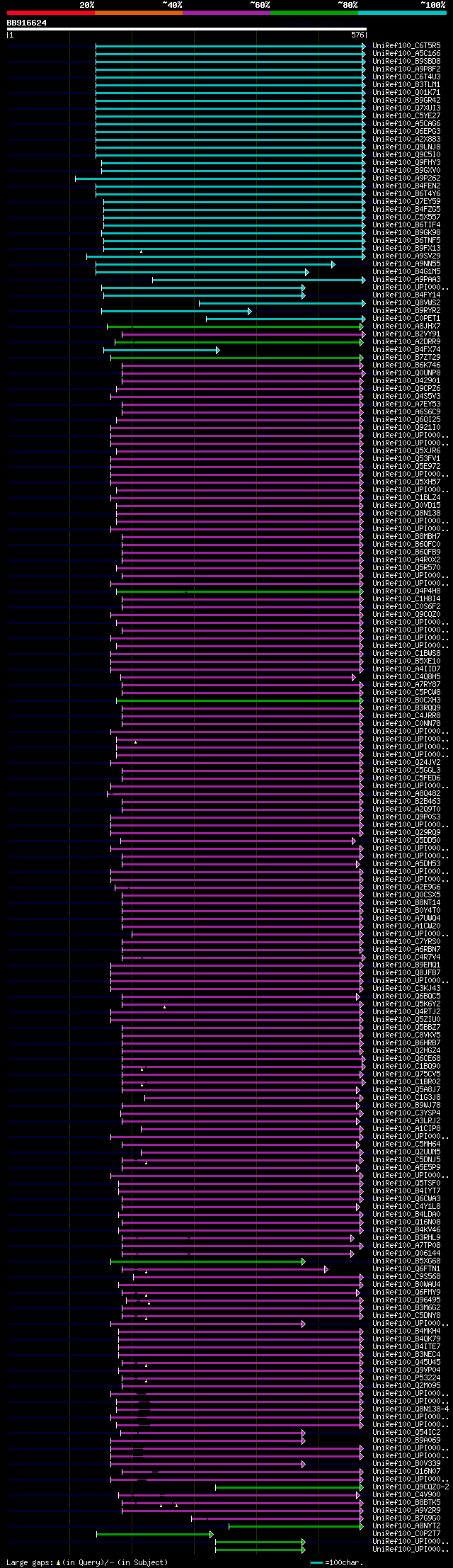Click the purple ~60% identity legend segment
Screen dimensions: 453x1568
tap(226, 12)
